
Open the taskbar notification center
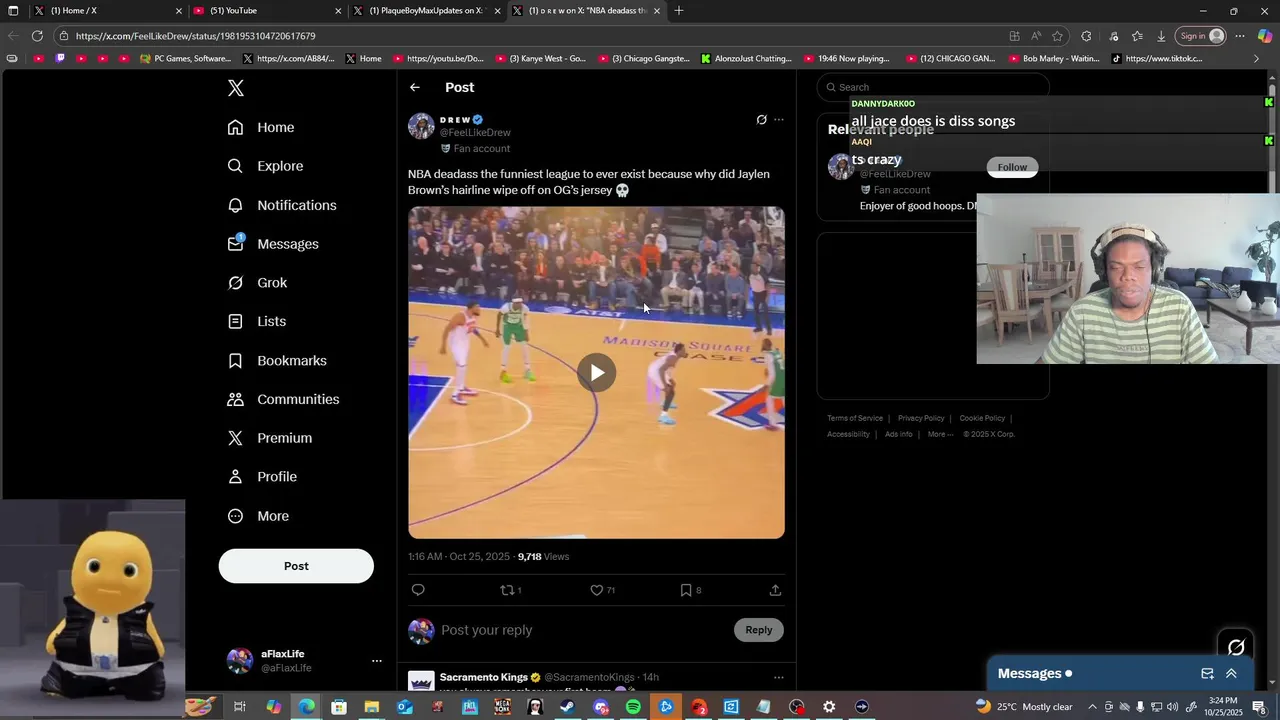click(1259, 707)
